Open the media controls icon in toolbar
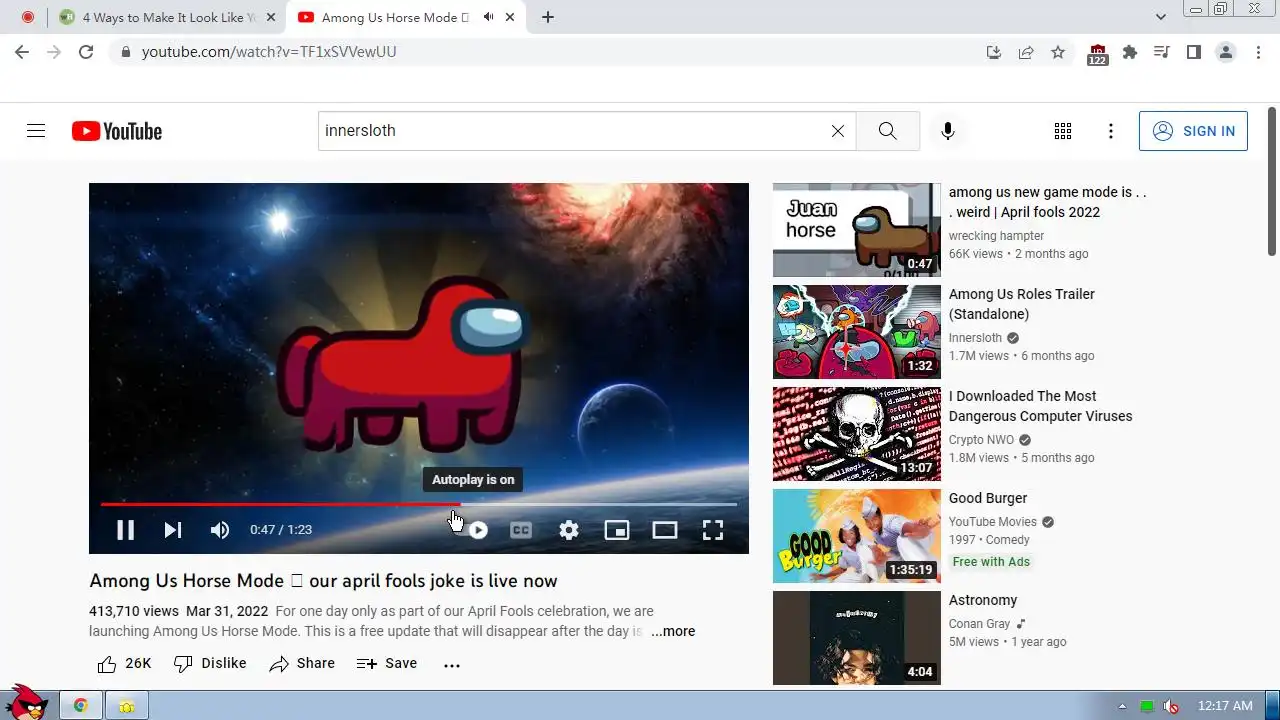The width and height of the screenshot is (1280, 720). tap(1162, 52)
